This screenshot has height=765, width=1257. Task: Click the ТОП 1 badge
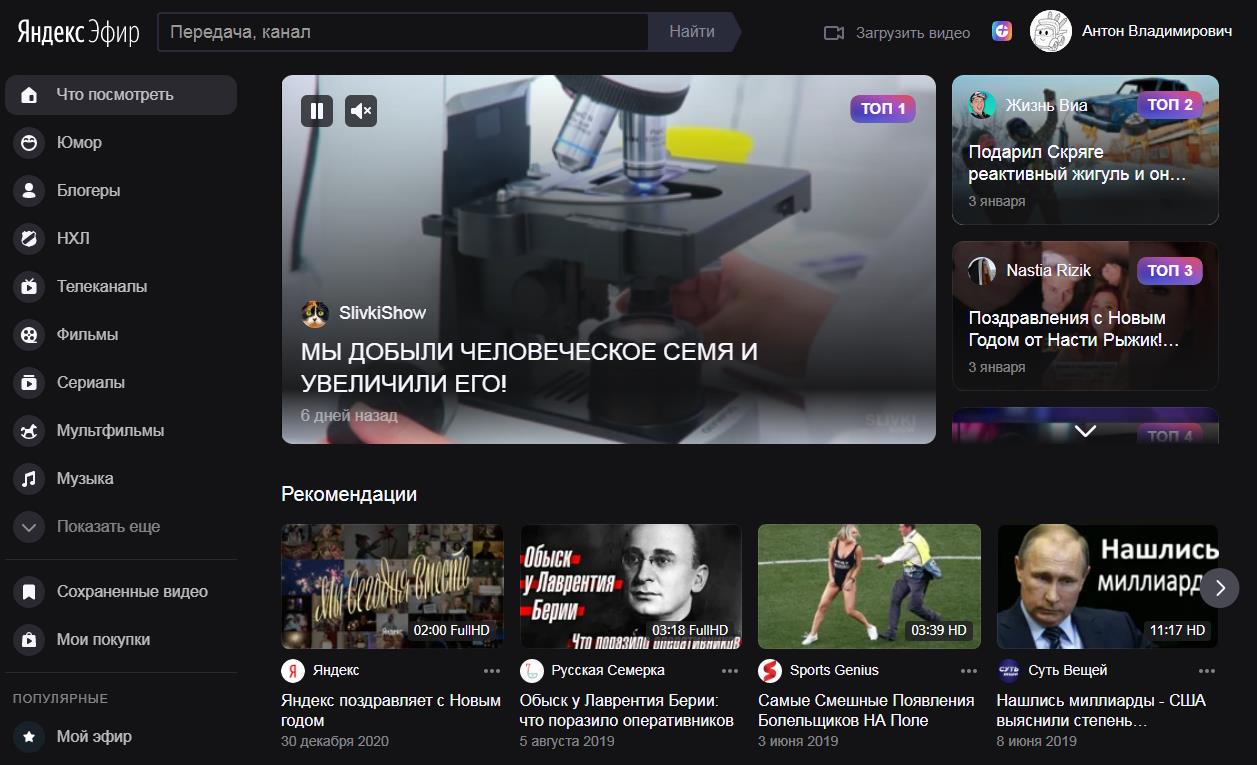click(883, 109)
